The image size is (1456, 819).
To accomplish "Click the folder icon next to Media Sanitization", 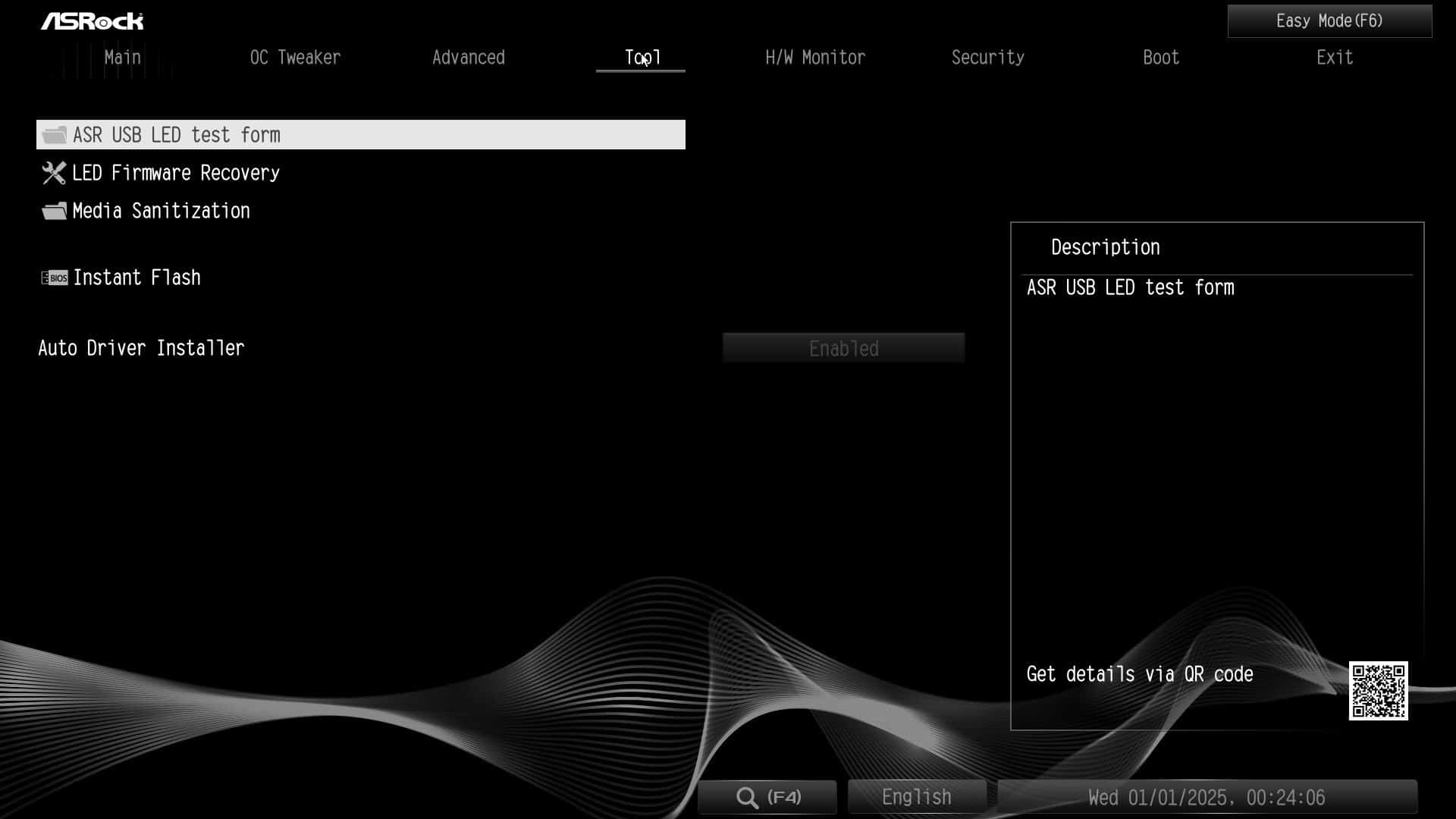I will click(54, 211).
